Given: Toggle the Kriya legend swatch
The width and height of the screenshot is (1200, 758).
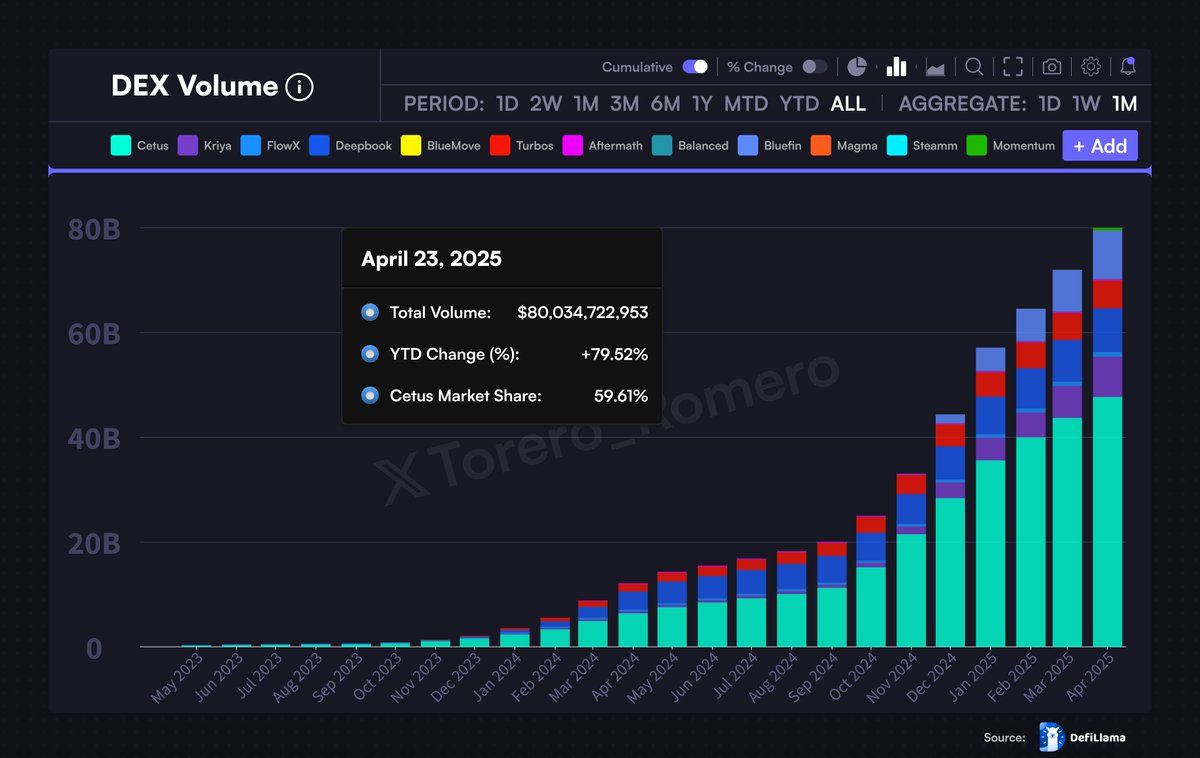Looking at the screenshot, I should click(188, 146).
